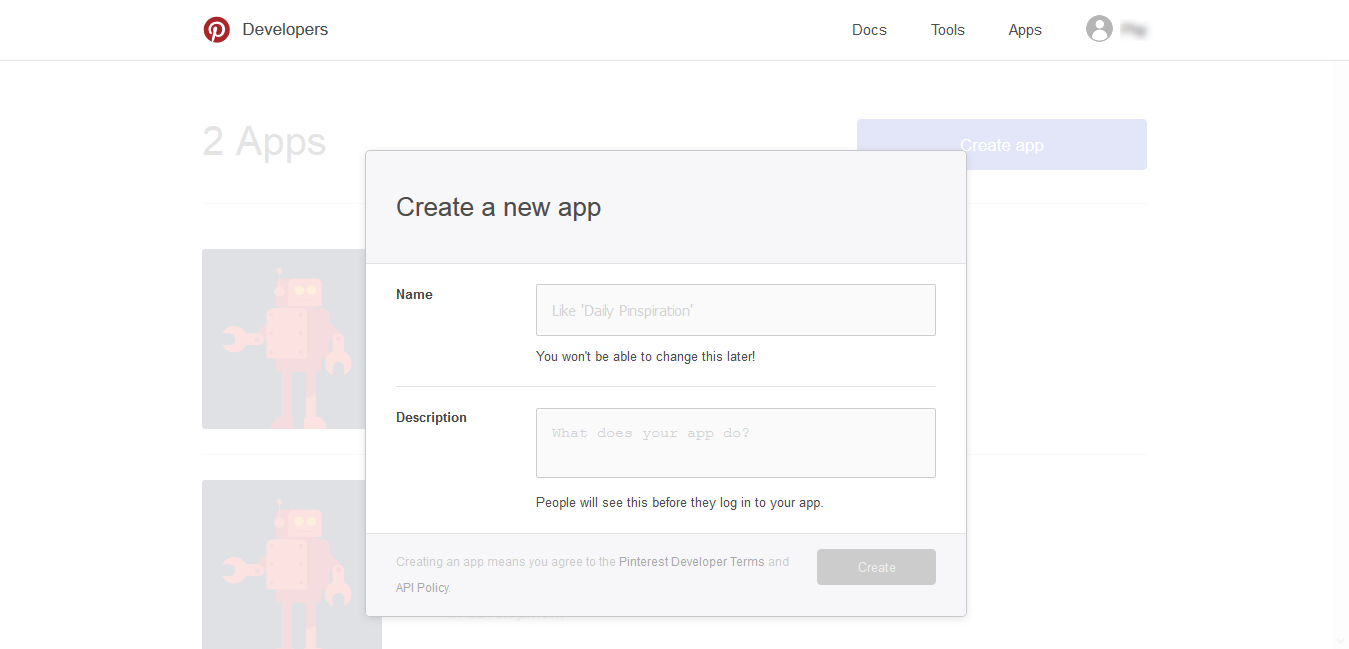
Task: Focus the app Name input field
Action: (735, 310)
